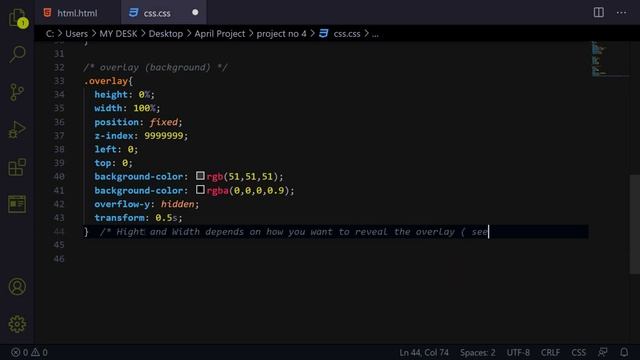
Task: Click the .overlay selector text
Action: pos(106,81)
